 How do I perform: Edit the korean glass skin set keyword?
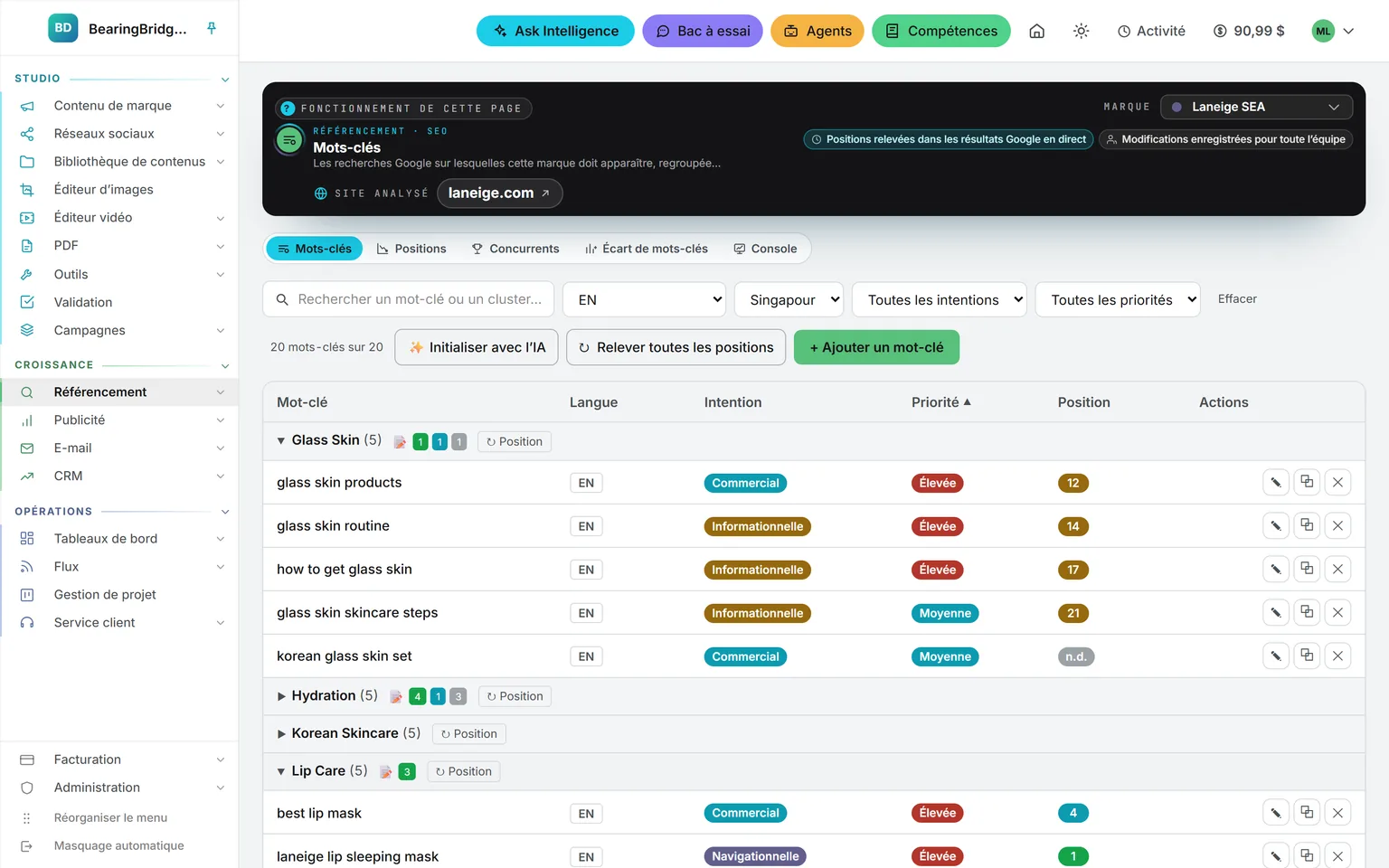click(1276, 656)
